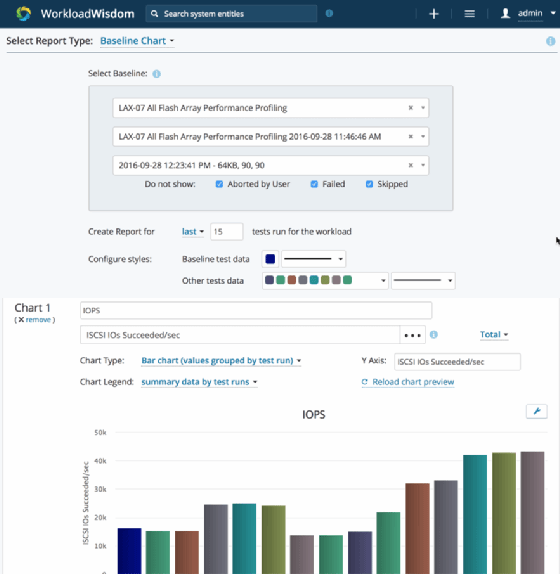Open the baseline line style dropdown

pos(313,259)
